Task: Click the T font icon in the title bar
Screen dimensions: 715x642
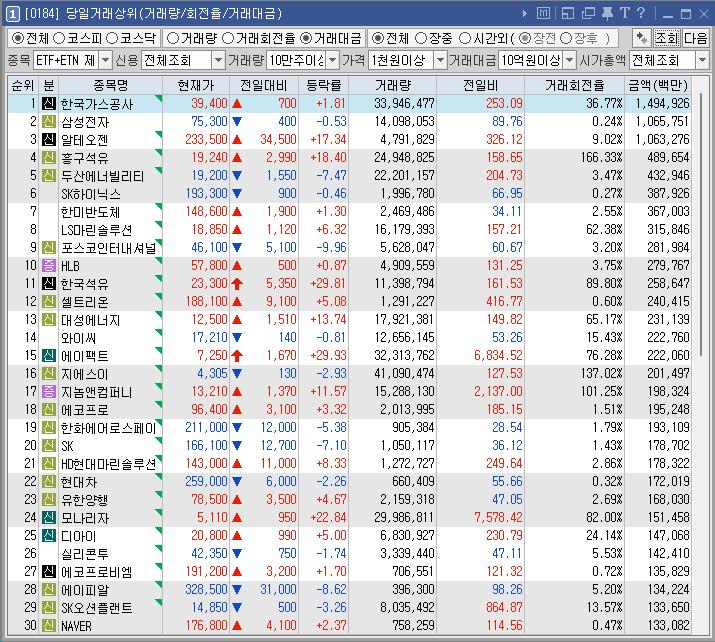Action: (x=625, y=13)
